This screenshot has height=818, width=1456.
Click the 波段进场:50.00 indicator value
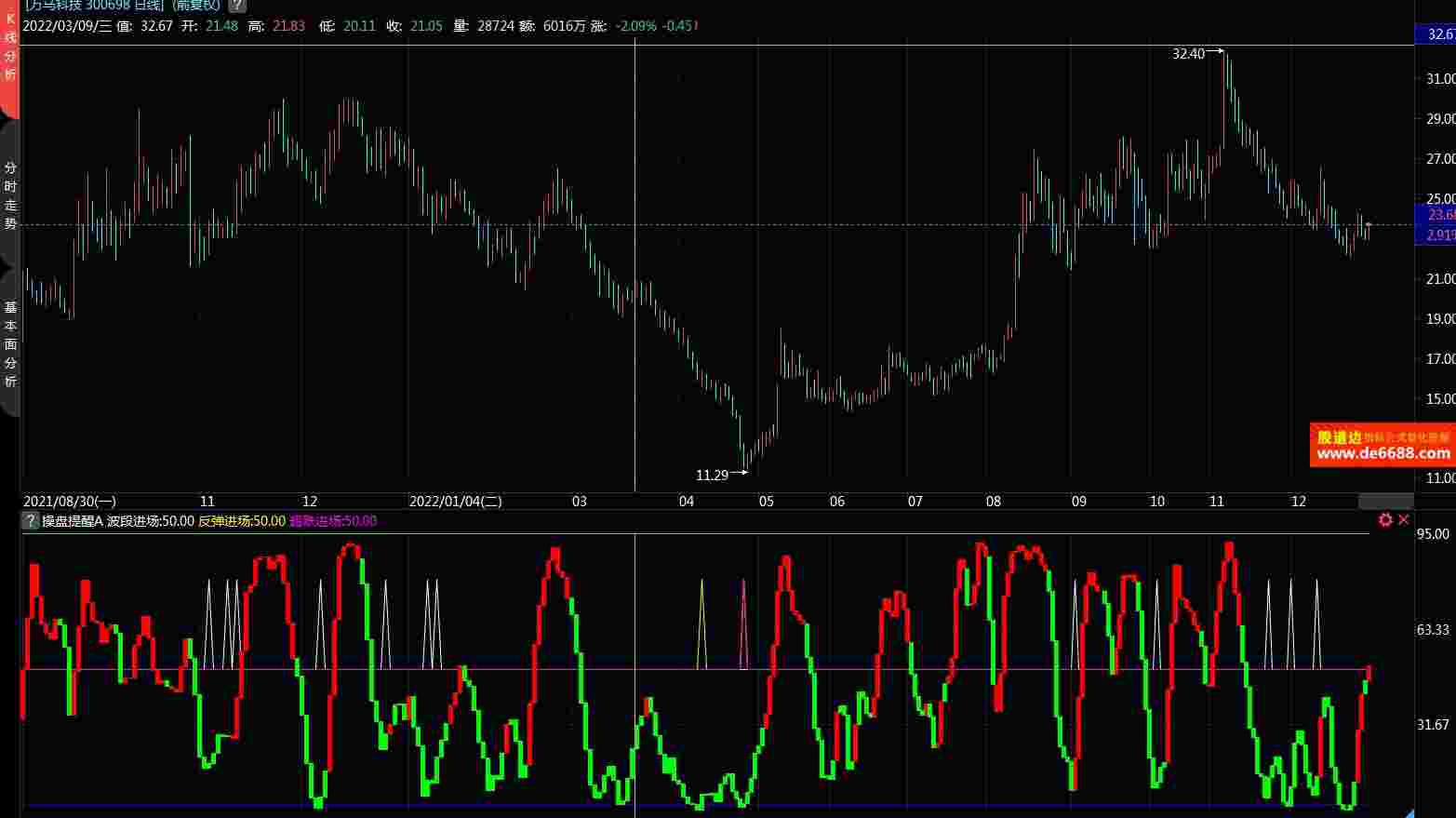(x=151, y=521)
